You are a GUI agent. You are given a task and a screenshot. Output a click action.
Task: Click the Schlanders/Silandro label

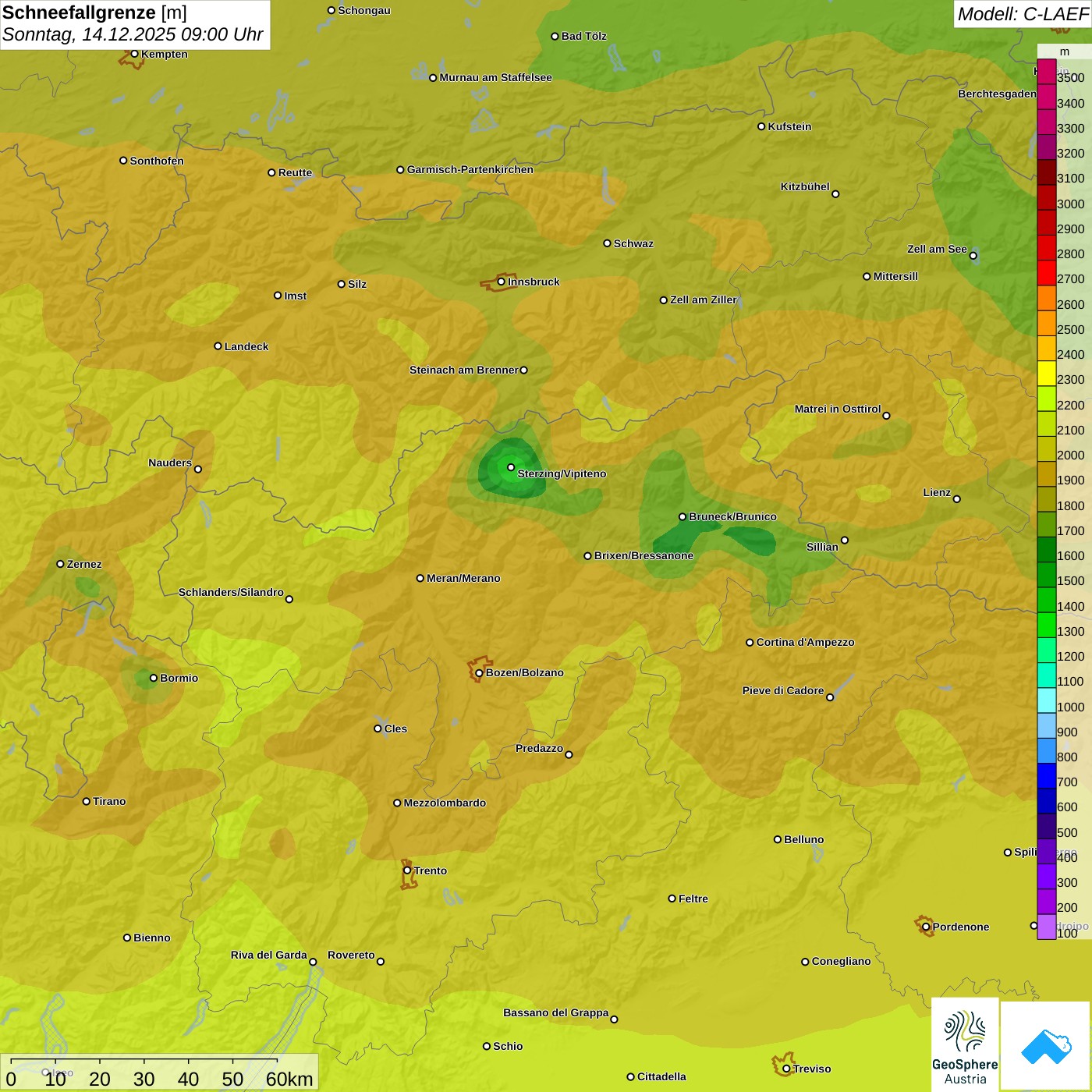231,592
